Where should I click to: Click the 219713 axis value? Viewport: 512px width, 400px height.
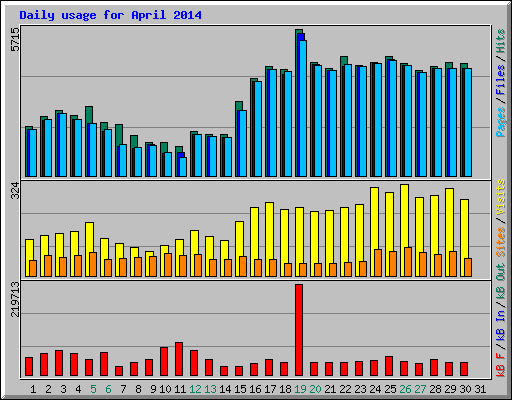tap(15, 299)
